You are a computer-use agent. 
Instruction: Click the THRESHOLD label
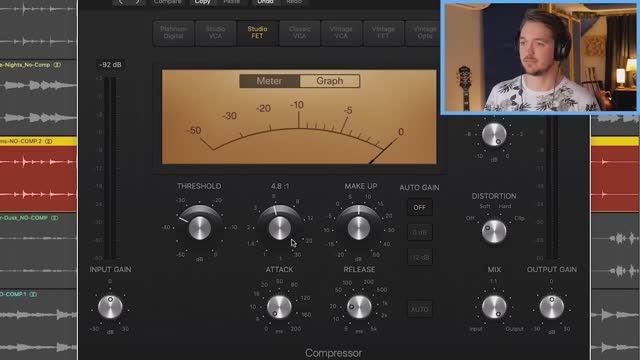[x=199, y=186]
